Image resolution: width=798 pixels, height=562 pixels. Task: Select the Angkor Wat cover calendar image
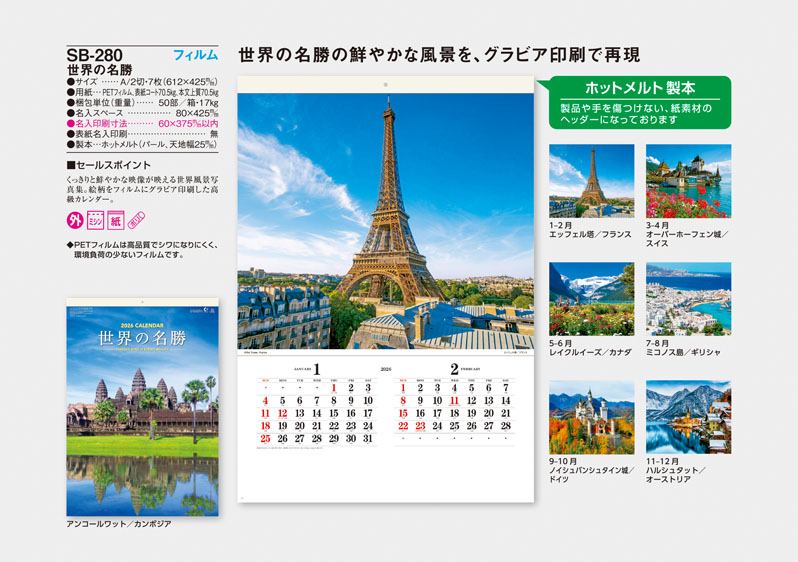(x=142, y=407)
